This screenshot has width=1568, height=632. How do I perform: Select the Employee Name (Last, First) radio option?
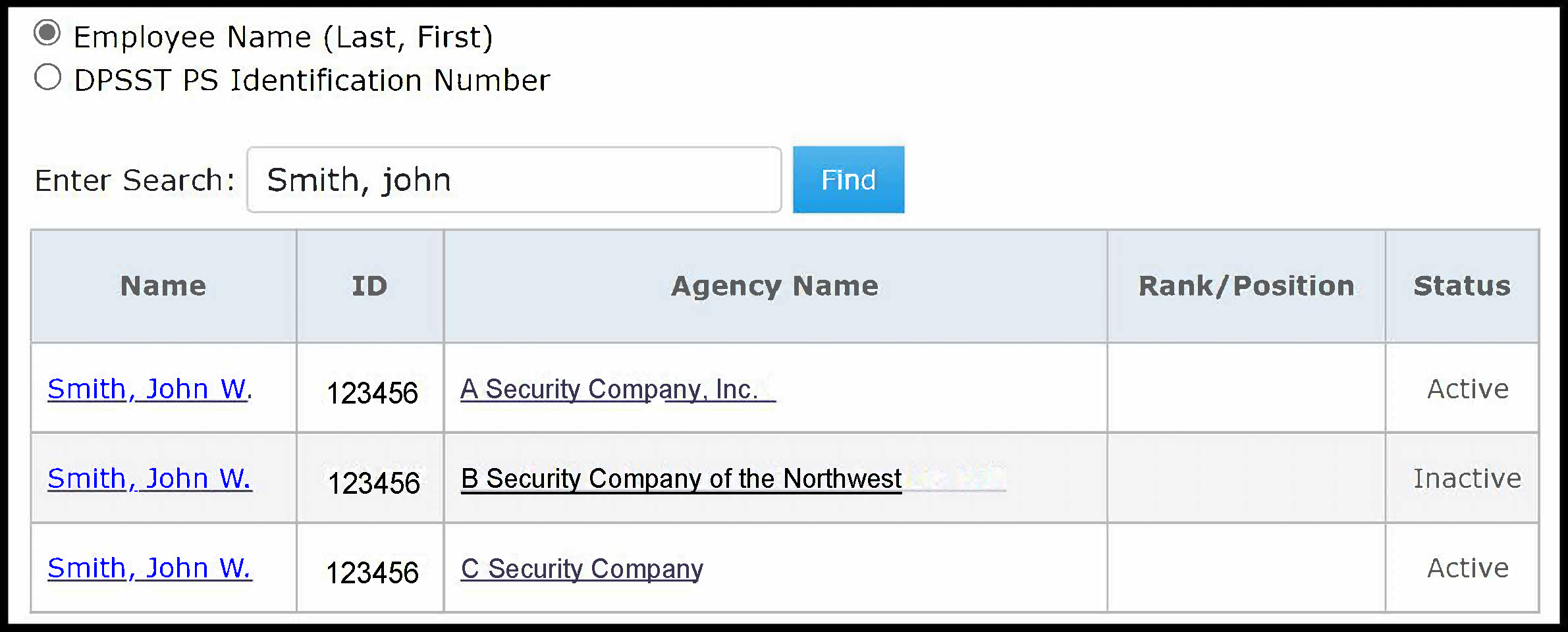tap(47, 33)
